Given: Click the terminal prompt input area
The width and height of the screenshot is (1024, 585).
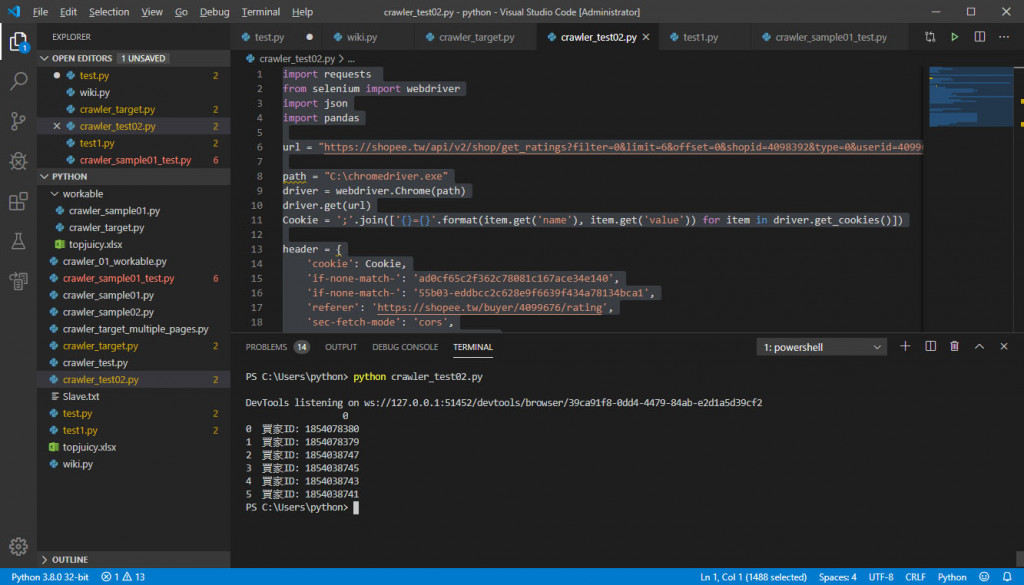Looking at the screenshot, I should tap(355, 507).
